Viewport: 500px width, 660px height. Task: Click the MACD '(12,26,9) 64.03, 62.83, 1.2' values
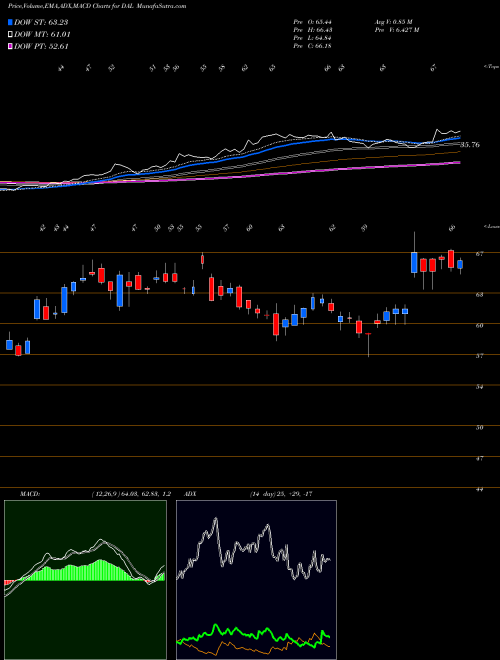[x=131, y=494]
